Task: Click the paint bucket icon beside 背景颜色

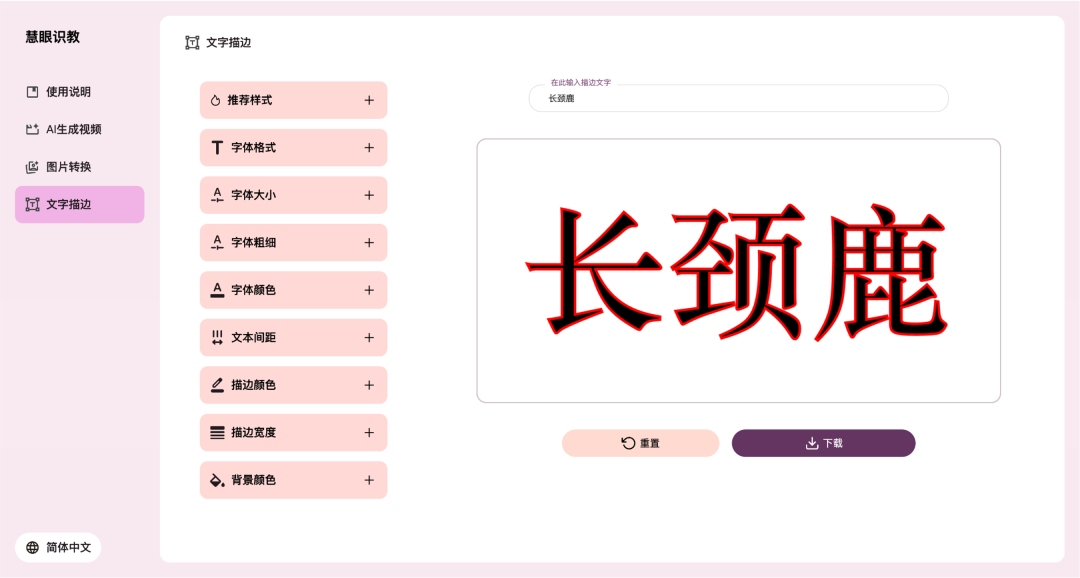Action: pos(217,480)
